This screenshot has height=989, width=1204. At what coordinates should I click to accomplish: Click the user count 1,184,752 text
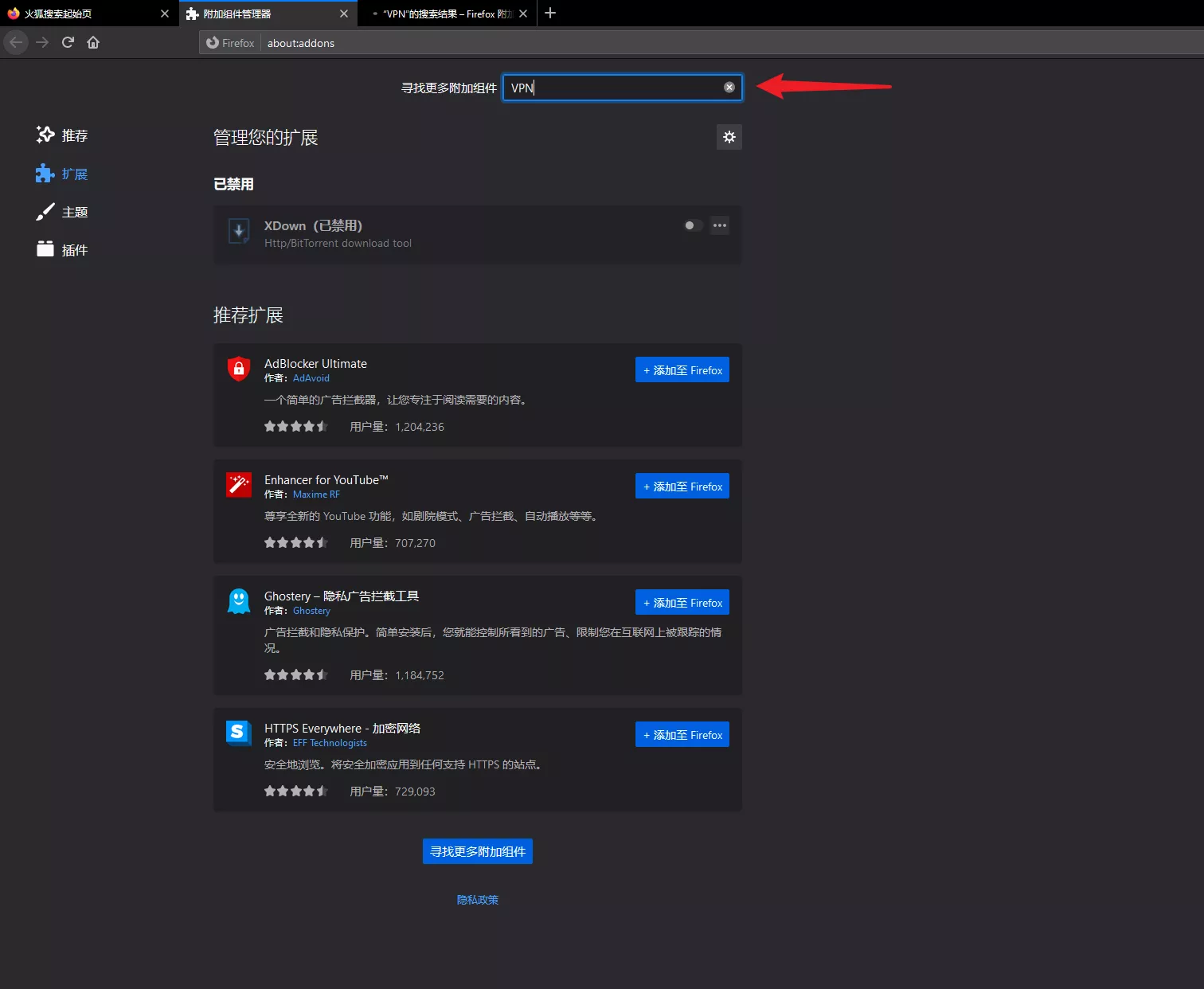click(x=420, y=675)
